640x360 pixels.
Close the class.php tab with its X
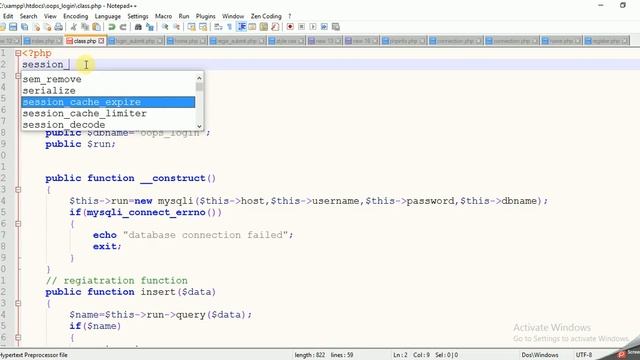click(x=101, y=41)
